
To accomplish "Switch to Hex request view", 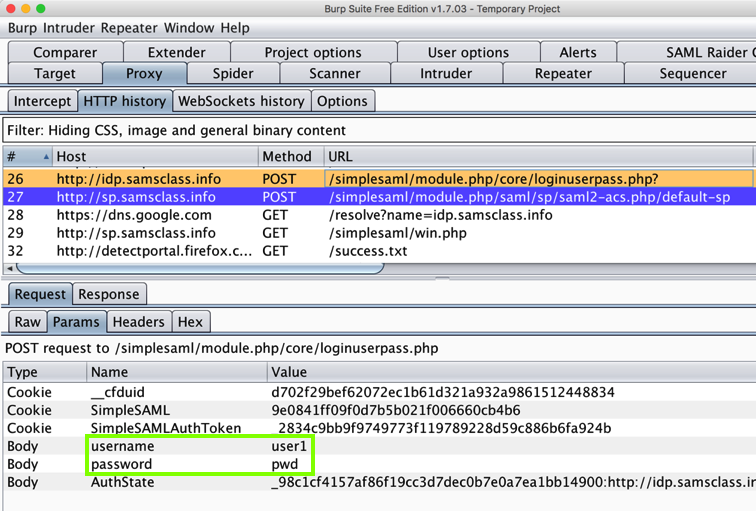I will click(x=190, y=322).
